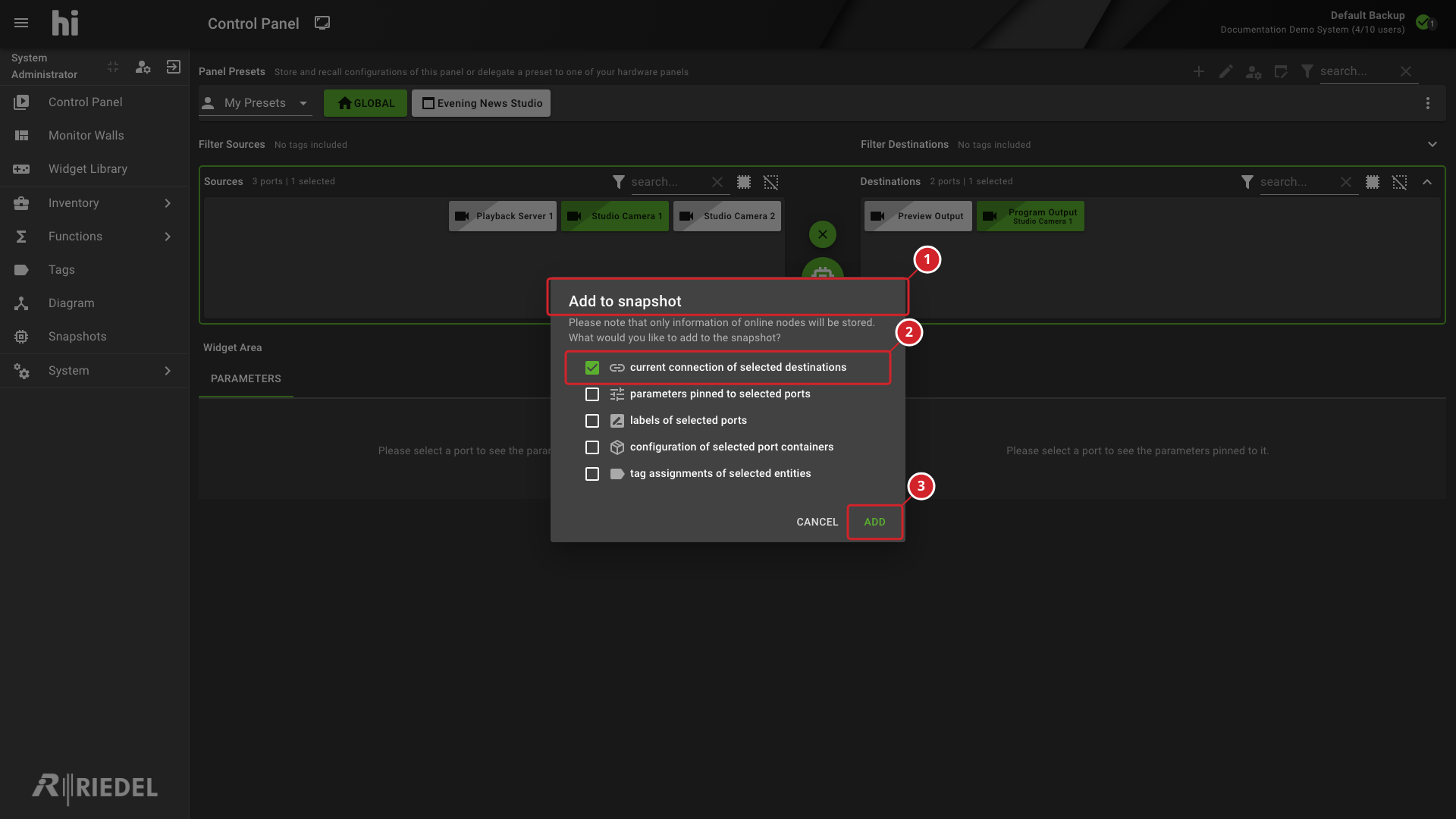Expand the System sidebar submenu

pos(168,371)
